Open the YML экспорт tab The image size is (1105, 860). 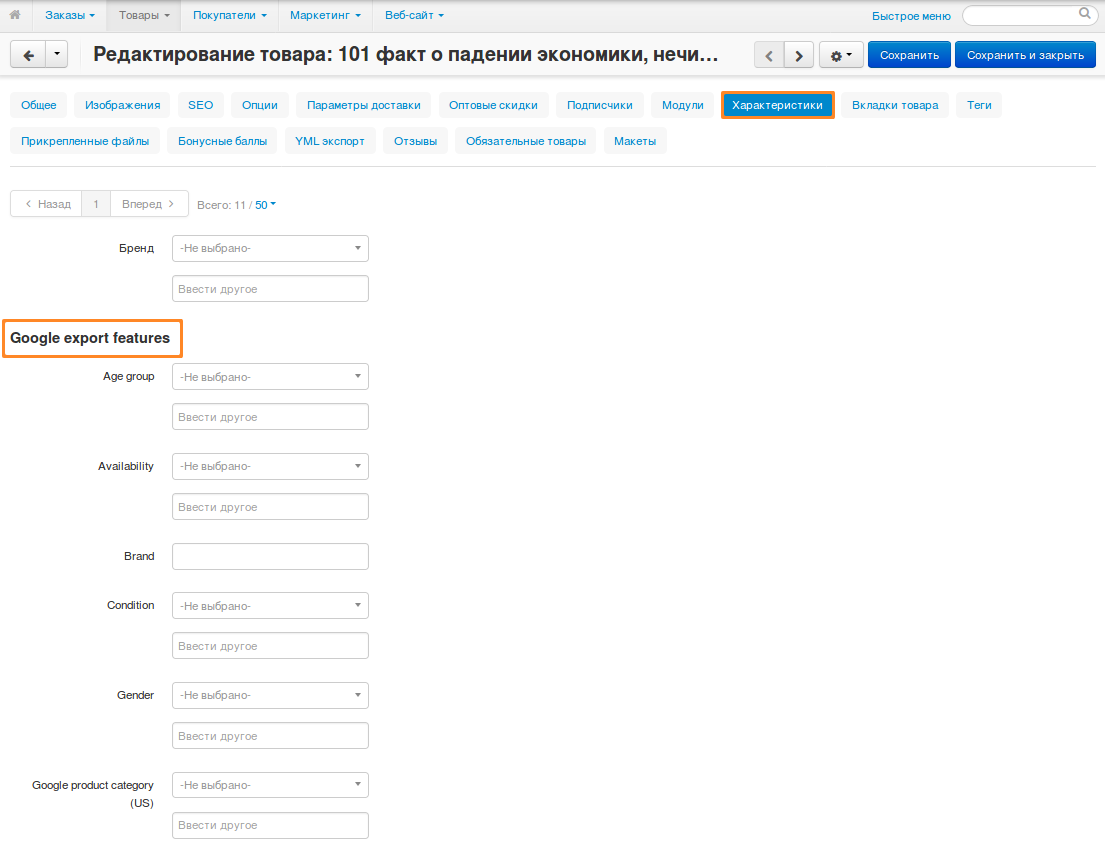[x=330, y=141]
